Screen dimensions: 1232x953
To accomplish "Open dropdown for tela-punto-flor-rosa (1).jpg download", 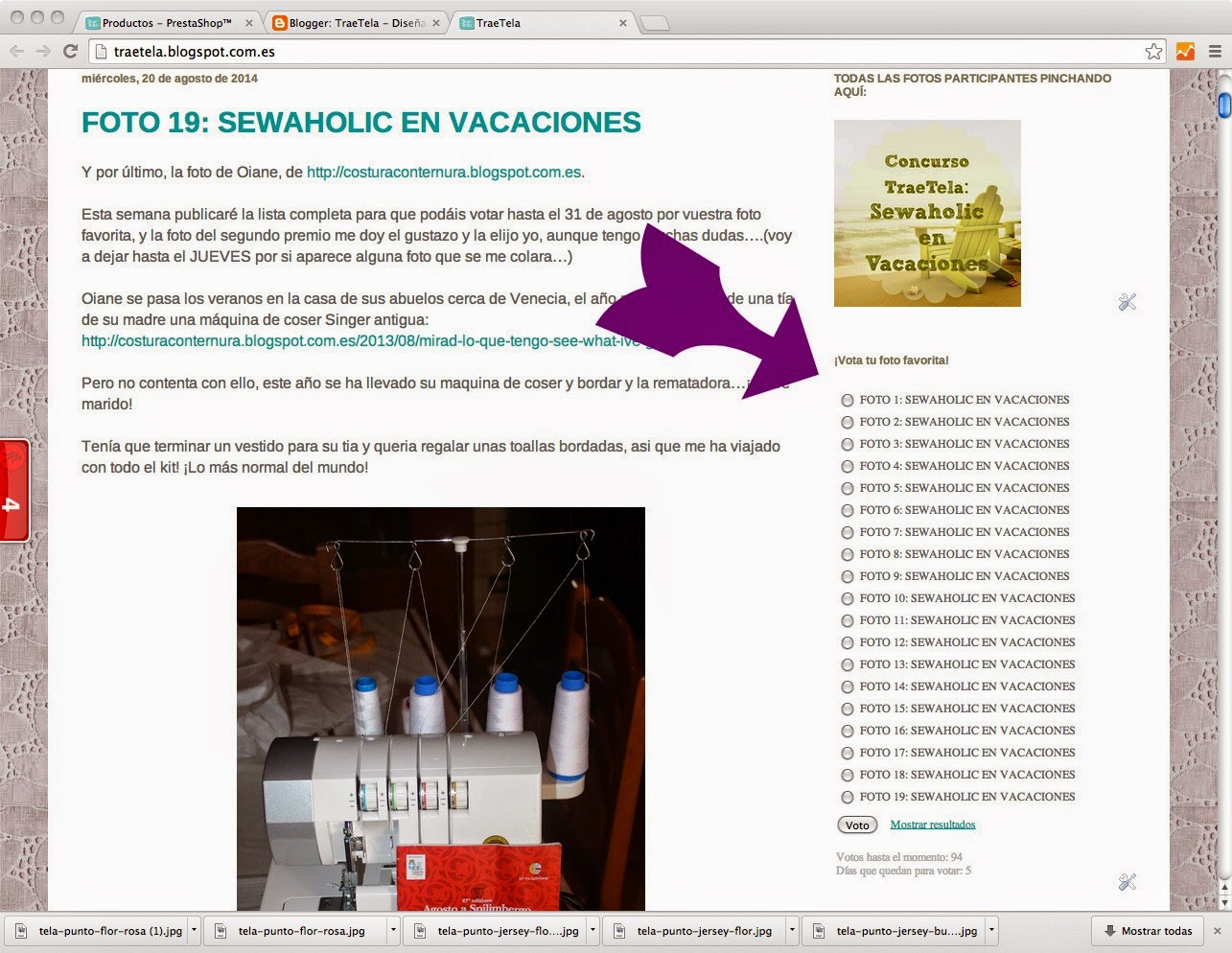I will coord(194,931).
